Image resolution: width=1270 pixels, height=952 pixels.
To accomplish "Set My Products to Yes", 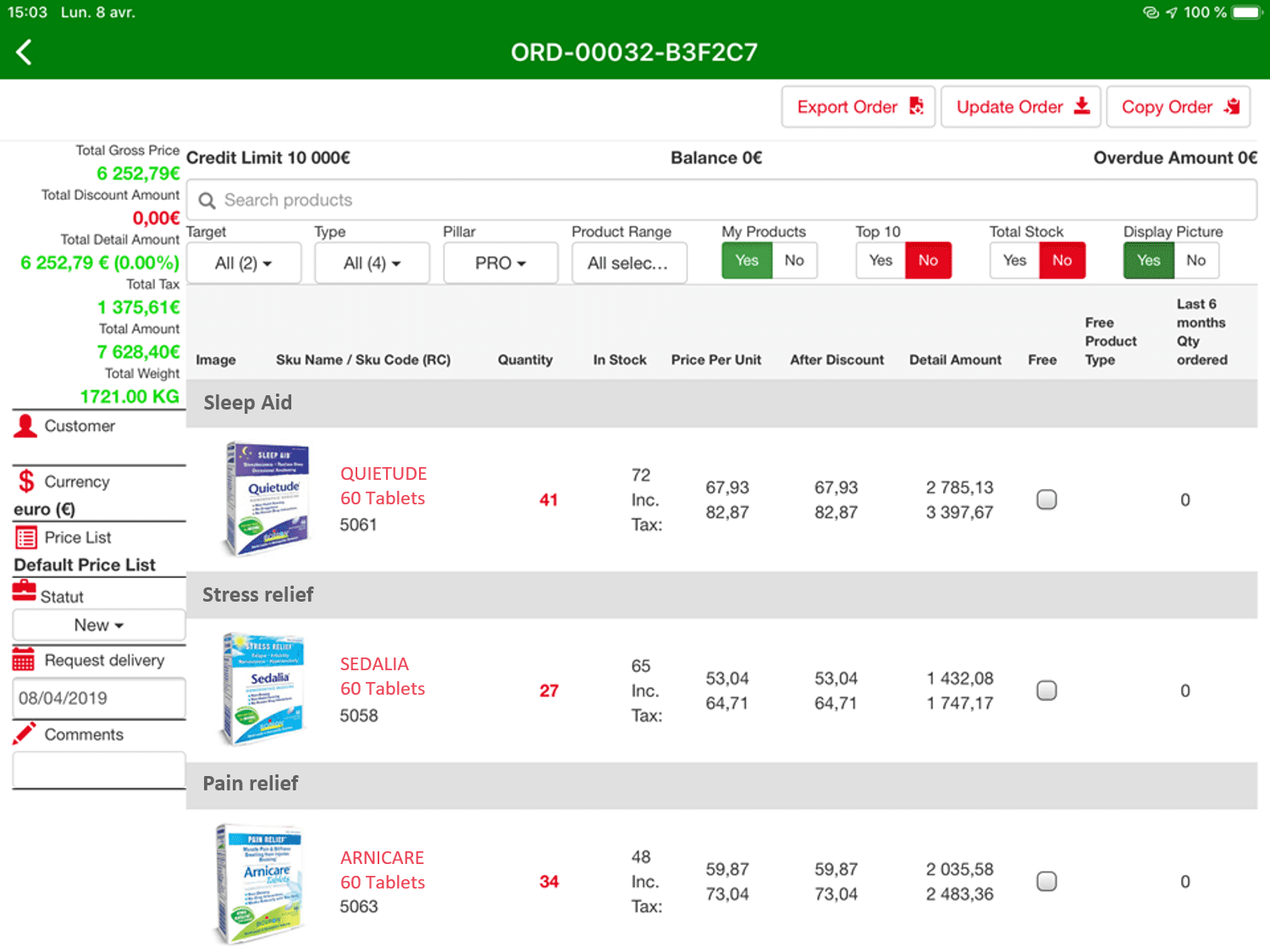I will pos(747,261).
